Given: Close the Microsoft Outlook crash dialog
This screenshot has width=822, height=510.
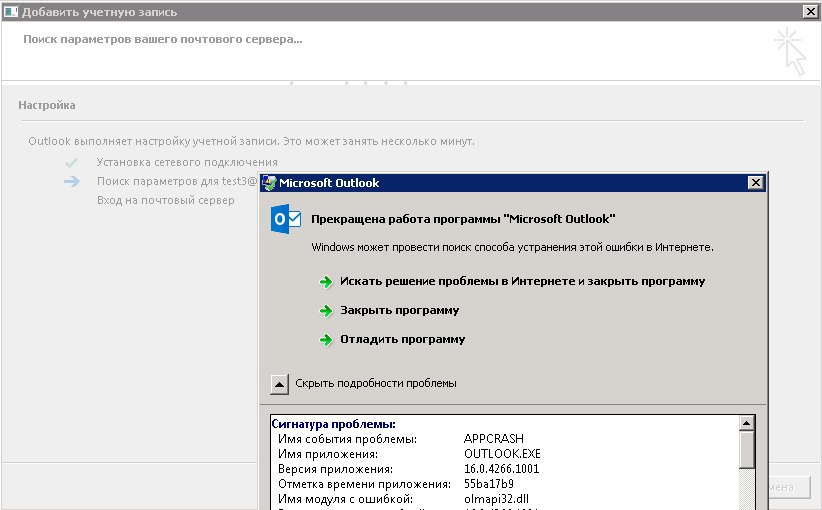Looking at the screenshot, I should pyautogui.click(x=755, y=182).
